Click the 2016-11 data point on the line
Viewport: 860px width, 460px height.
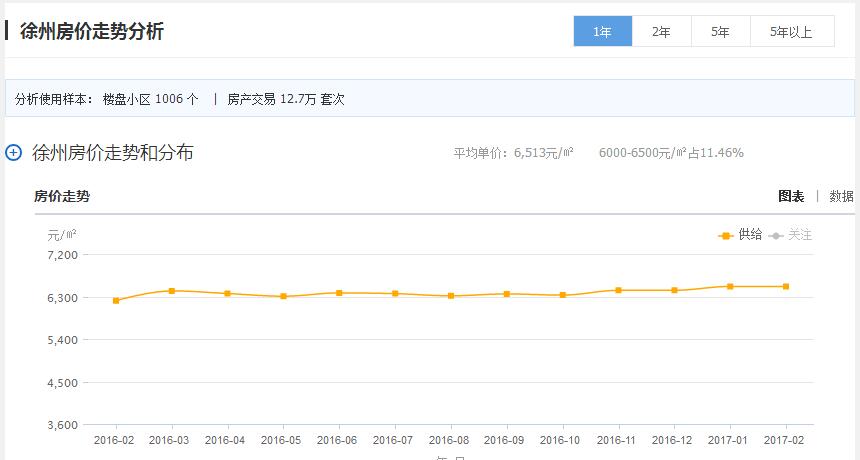click(619, 290)
